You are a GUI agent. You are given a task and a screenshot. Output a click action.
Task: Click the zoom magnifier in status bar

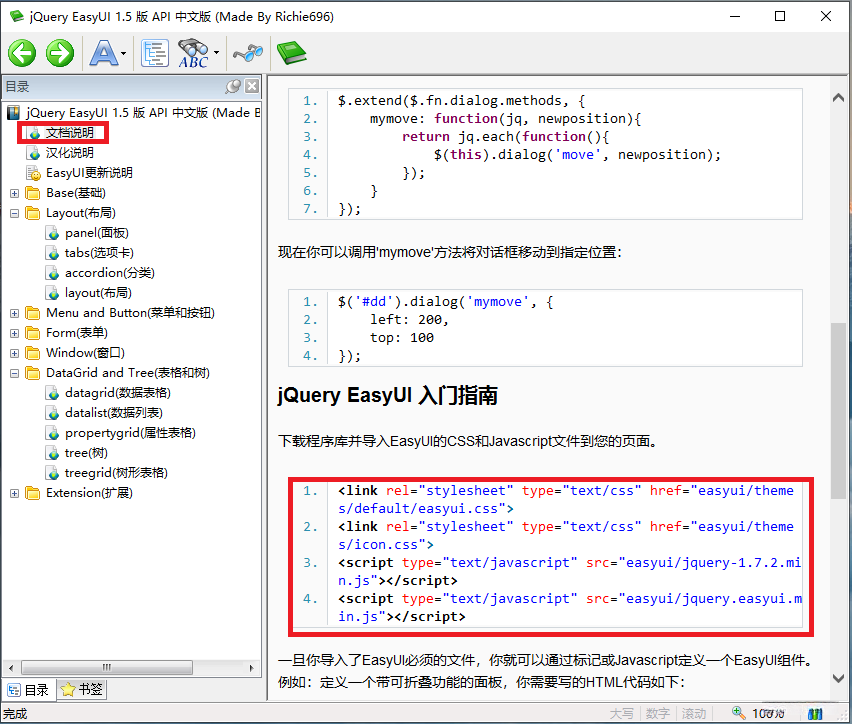click(738, 713)
